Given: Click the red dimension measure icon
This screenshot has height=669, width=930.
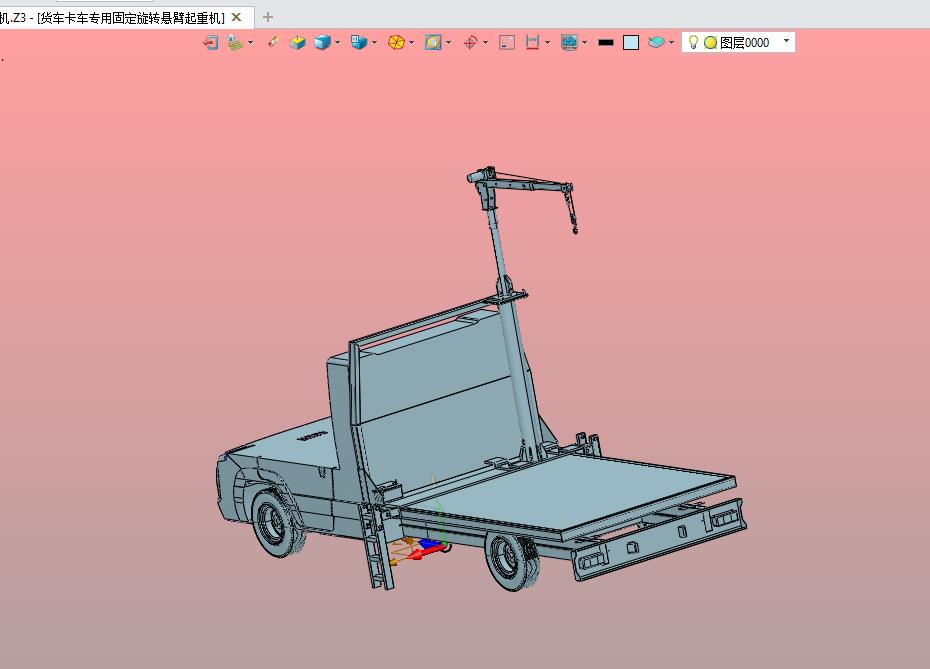Looking at the screenshot, I should point(533,42).
